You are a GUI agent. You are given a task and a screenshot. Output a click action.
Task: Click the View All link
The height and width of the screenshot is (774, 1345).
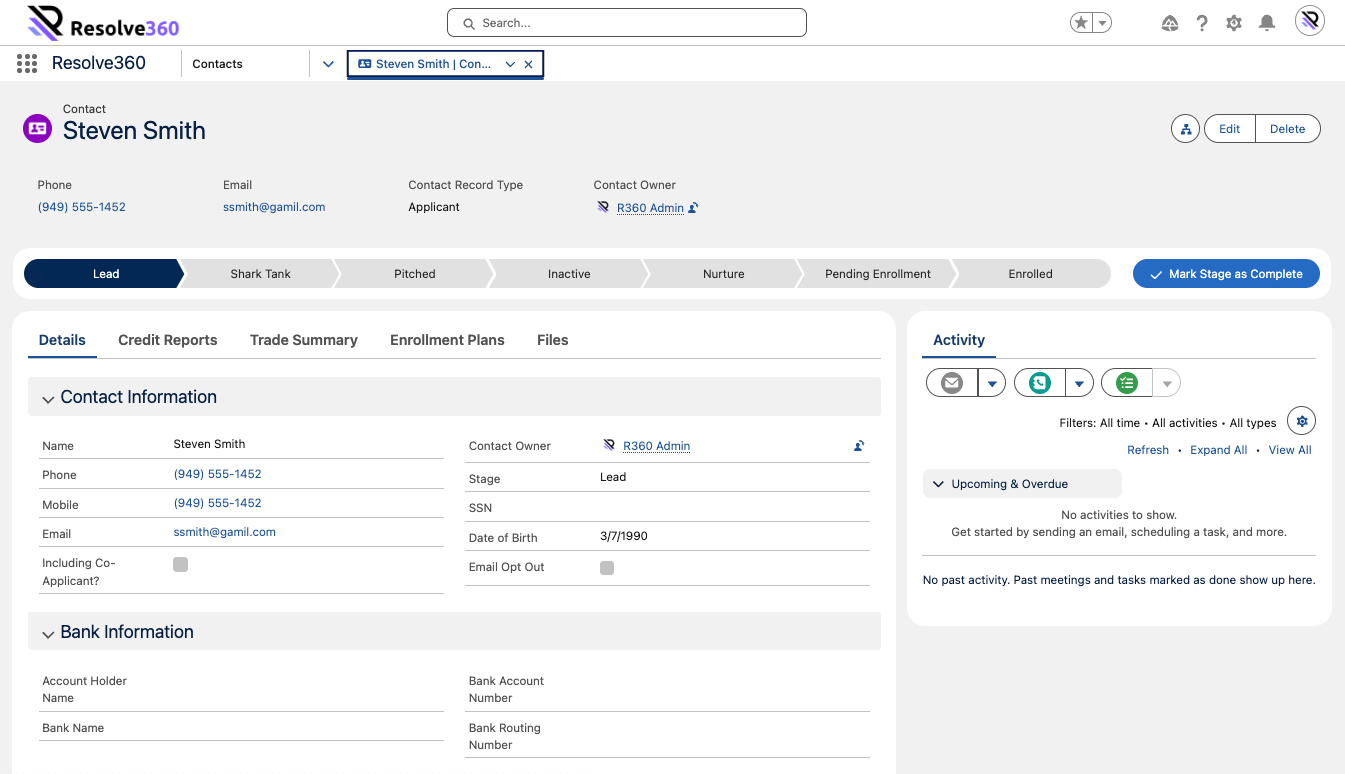[1290, 450]
